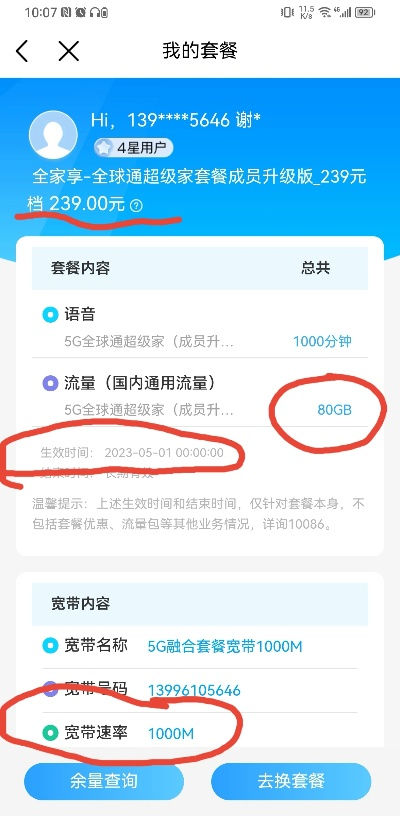Image resolution: width=400 pixels, height=816 pixels.
Task: Tap the 4星用户 star badge
Action: point(133,148)
